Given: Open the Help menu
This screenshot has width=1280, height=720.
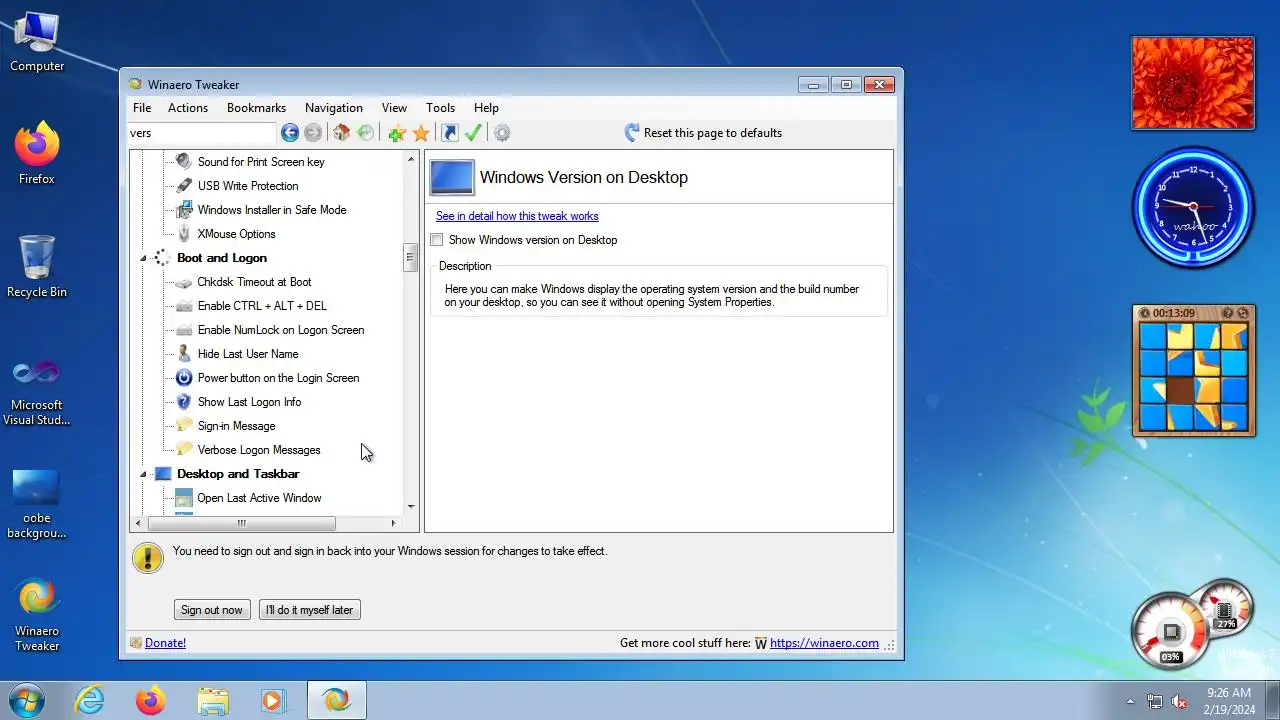Looking at the screenshot, I should [486, 108].
